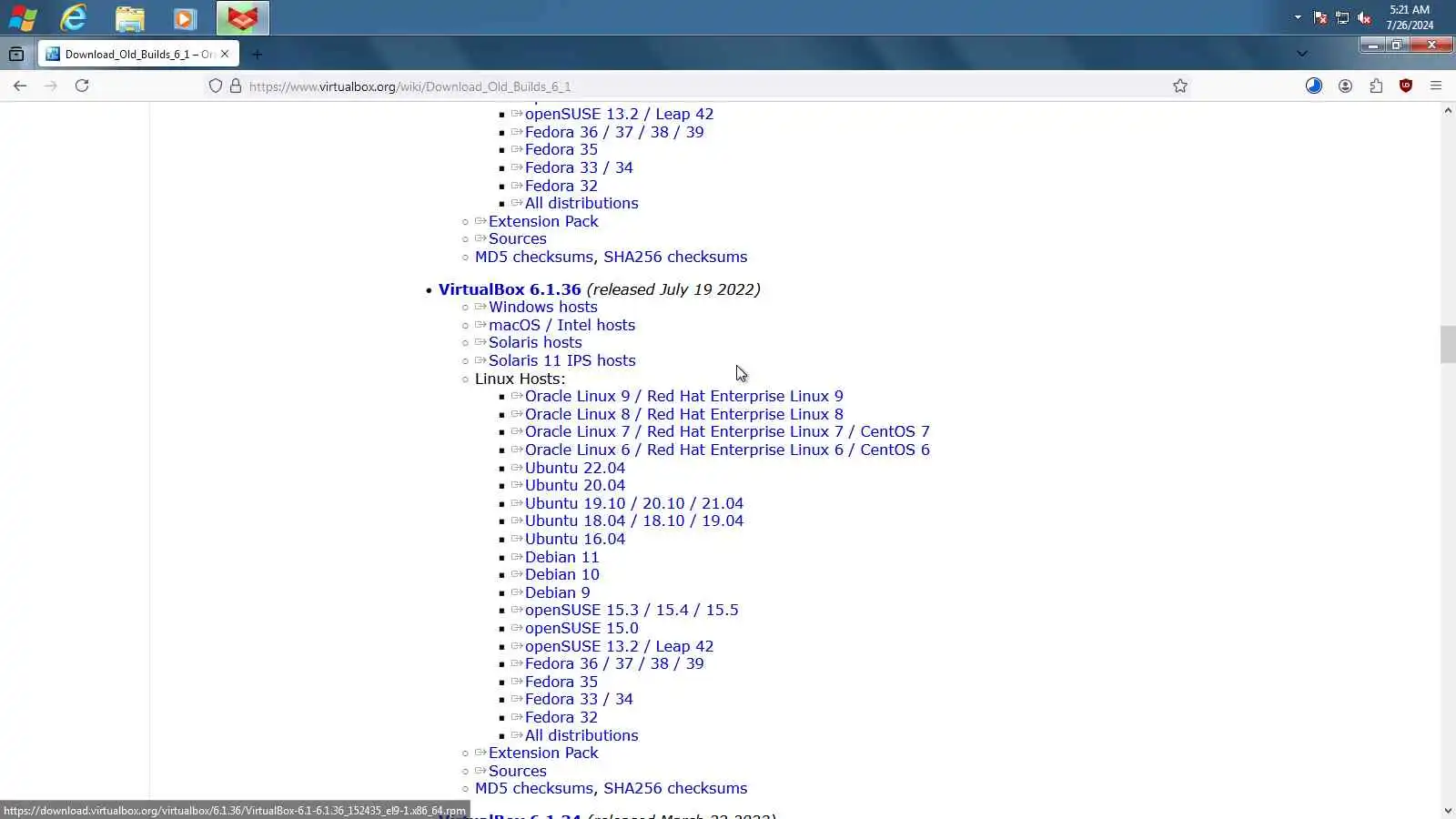Go forward to the next page
Viewport: 1456px width, 819px height.
click(51, 86)
